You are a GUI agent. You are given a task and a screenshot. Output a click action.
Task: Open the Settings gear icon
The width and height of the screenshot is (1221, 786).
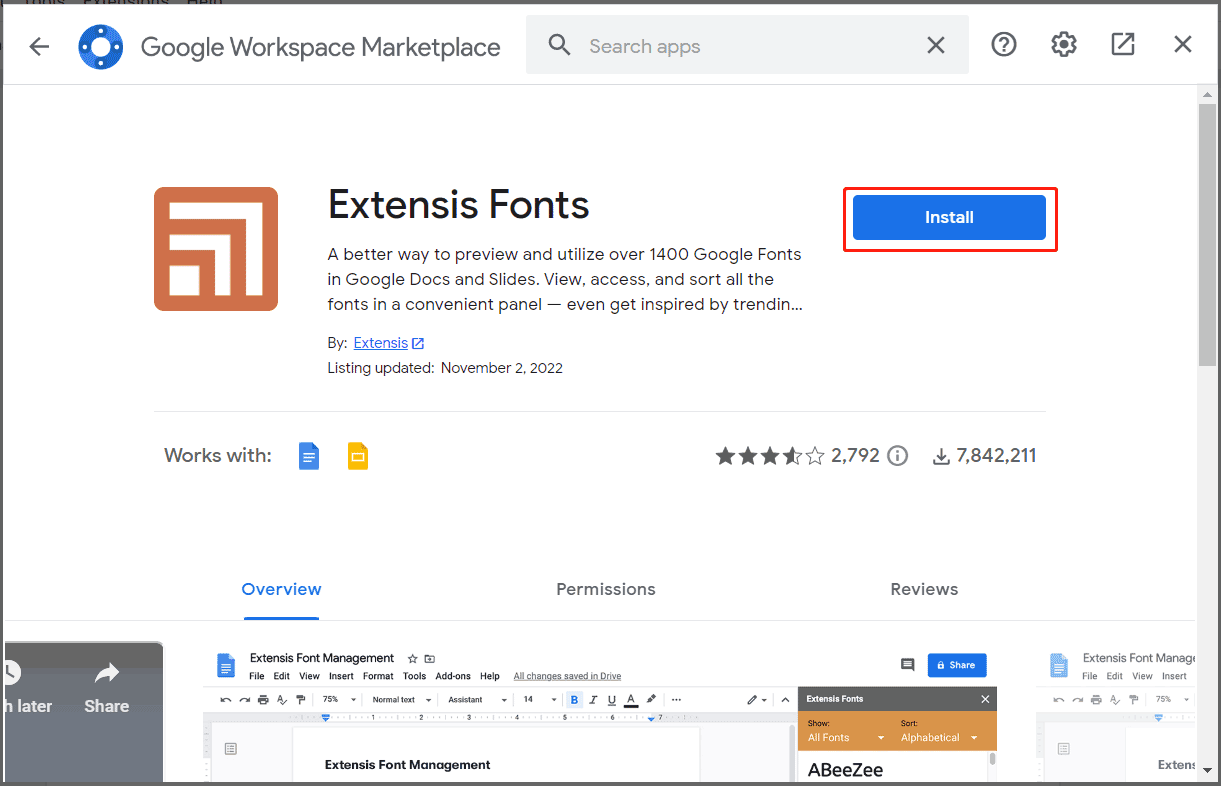tap(1064, 45)
